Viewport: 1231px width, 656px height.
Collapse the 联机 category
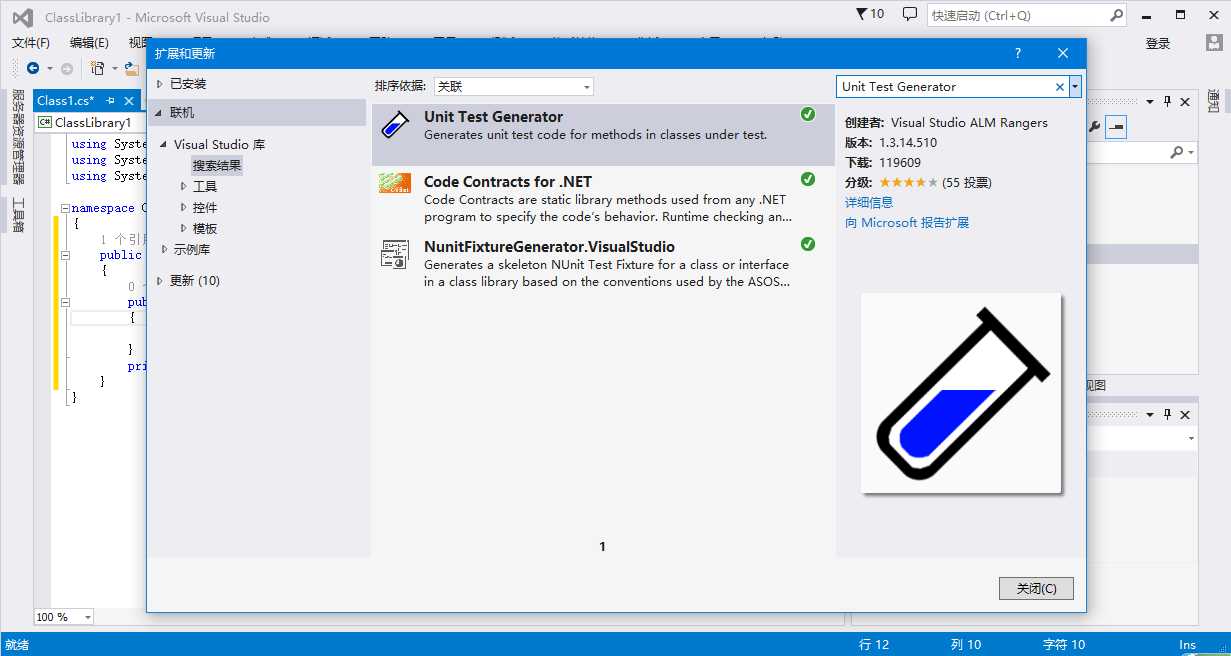click(x=159, y=113)
